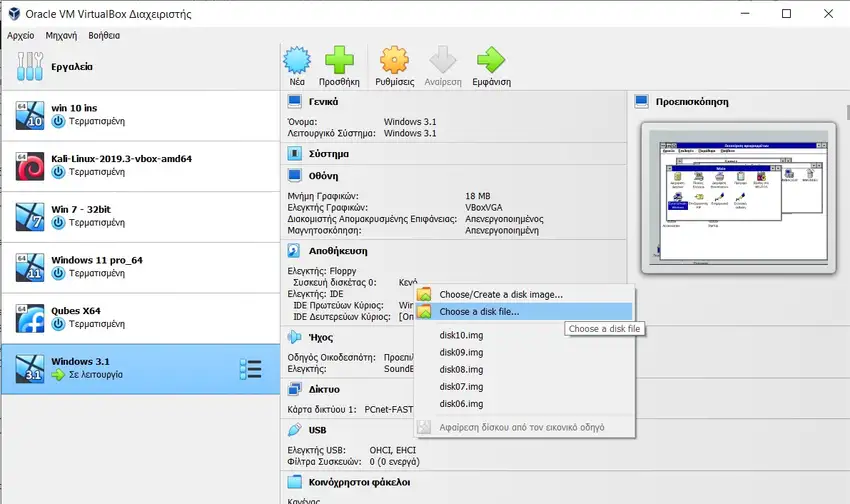850x504 pixels.
Task: Click the 'Συσκευή δισκέτας 0:' floppy entry
Action: tap(334, 282)
